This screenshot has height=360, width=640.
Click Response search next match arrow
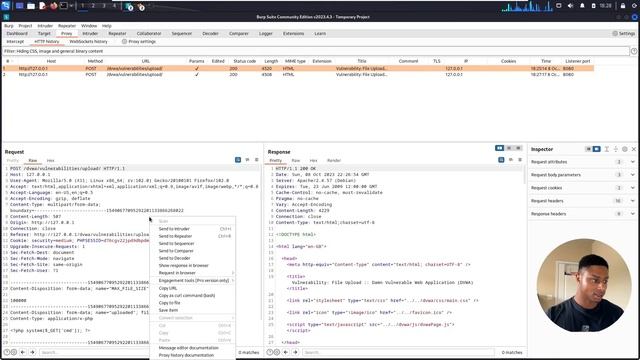click(295, 352)
